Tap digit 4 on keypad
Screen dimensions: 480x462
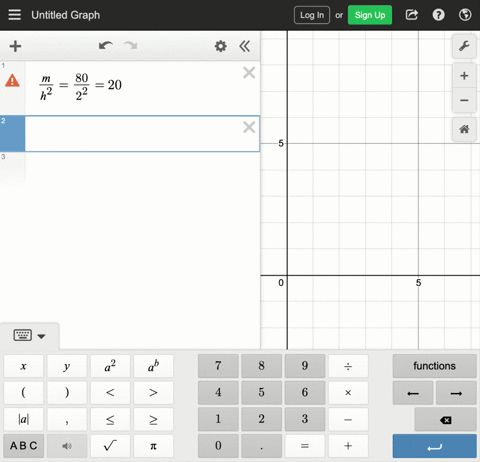[218, 393]
